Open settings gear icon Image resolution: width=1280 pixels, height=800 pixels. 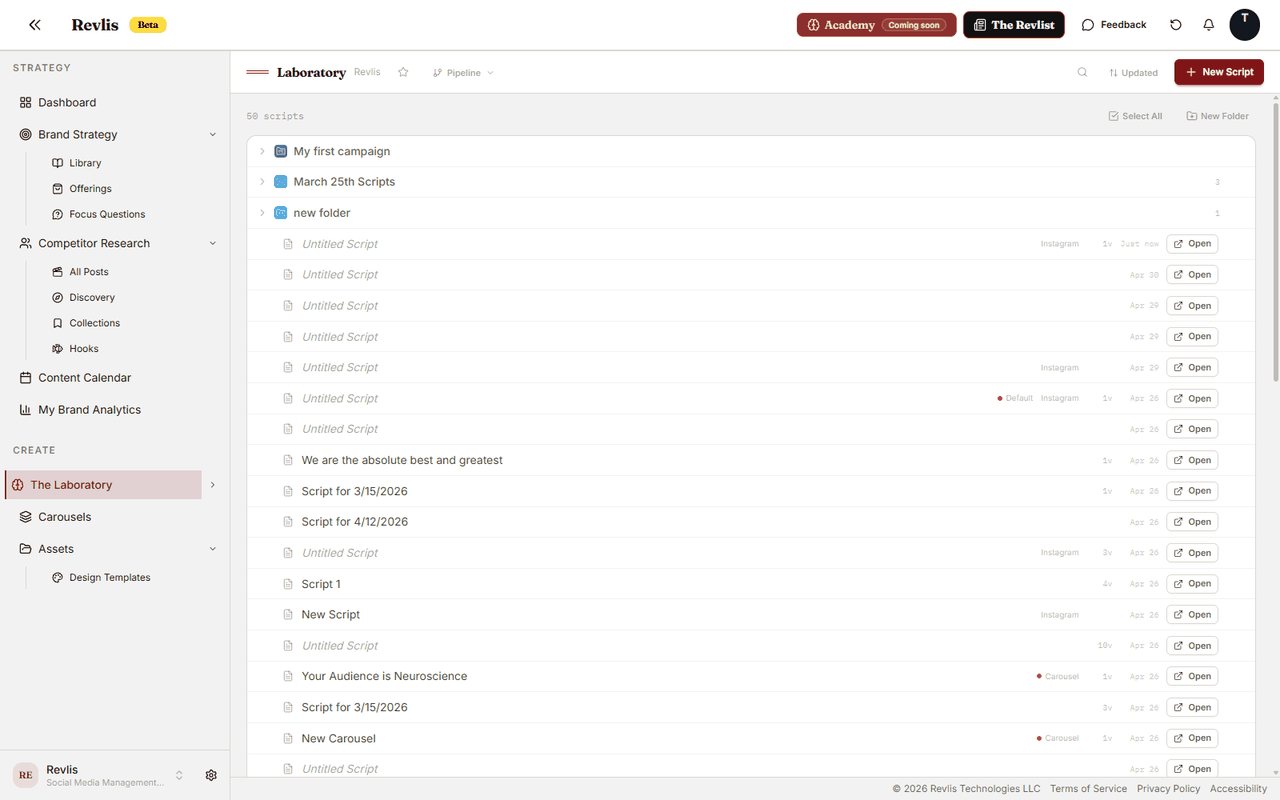coord(211,775)
